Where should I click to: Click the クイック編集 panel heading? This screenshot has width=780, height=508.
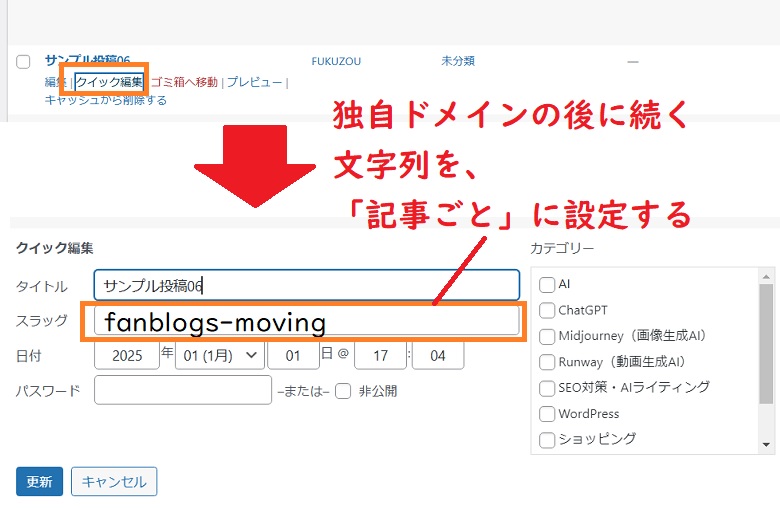coord(55,248)
